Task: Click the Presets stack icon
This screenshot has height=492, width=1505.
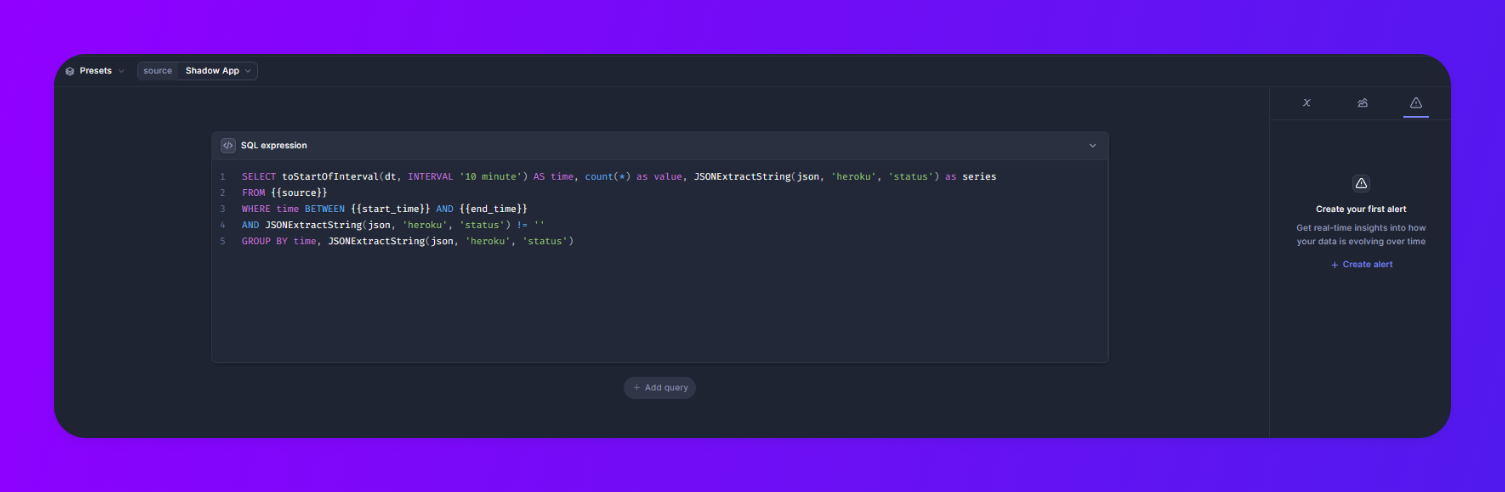Action: (70, 71)
